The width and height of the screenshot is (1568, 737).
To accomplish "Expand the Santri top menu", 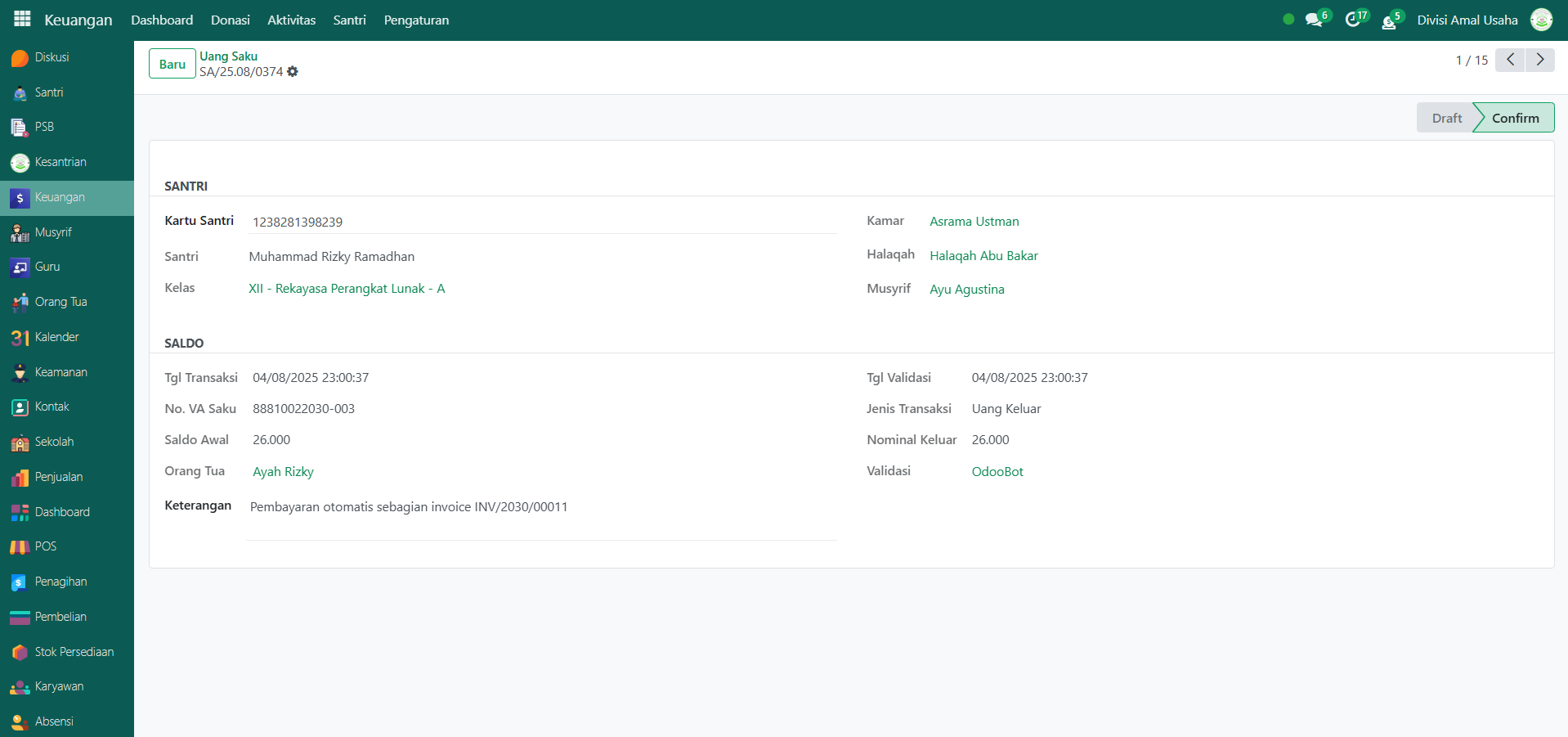I will point(349,20).
